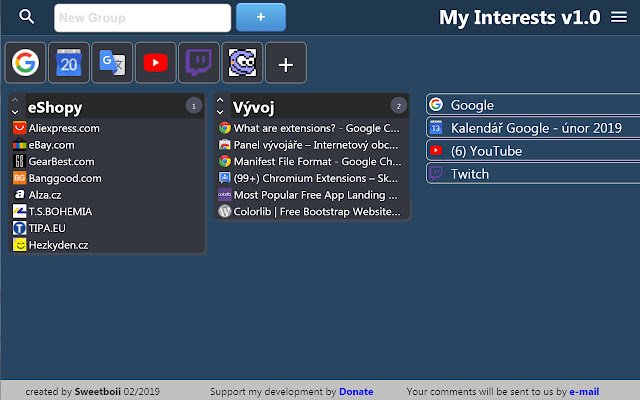Viewport: 640px width, 400px height.
Task: Click the Chrome icon beside Manifest File Format
Action: tap(224, 162)
